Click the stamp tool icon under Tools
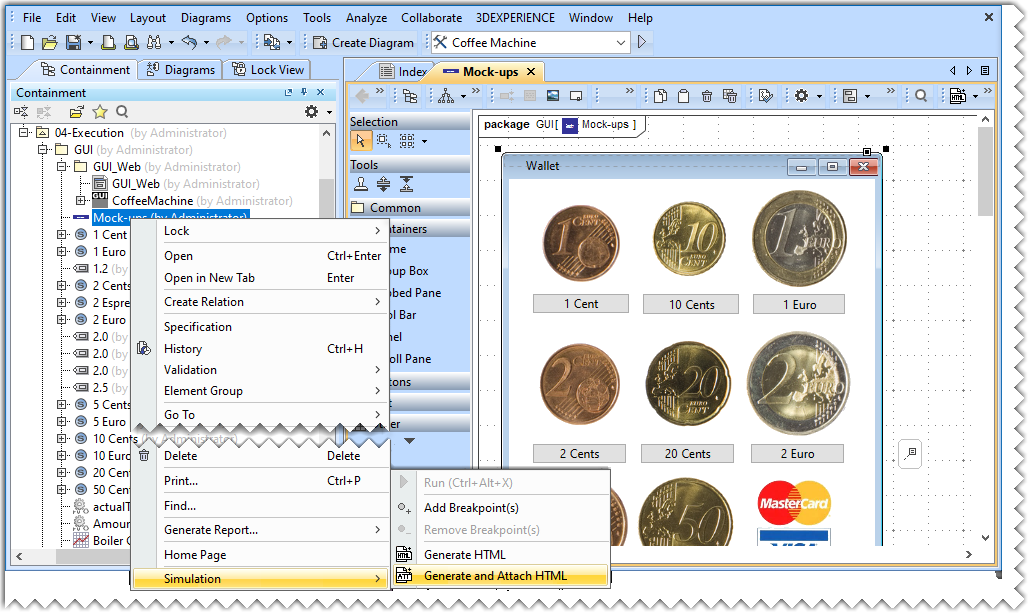The image size is (1029, 614). [x=361, y=184]
